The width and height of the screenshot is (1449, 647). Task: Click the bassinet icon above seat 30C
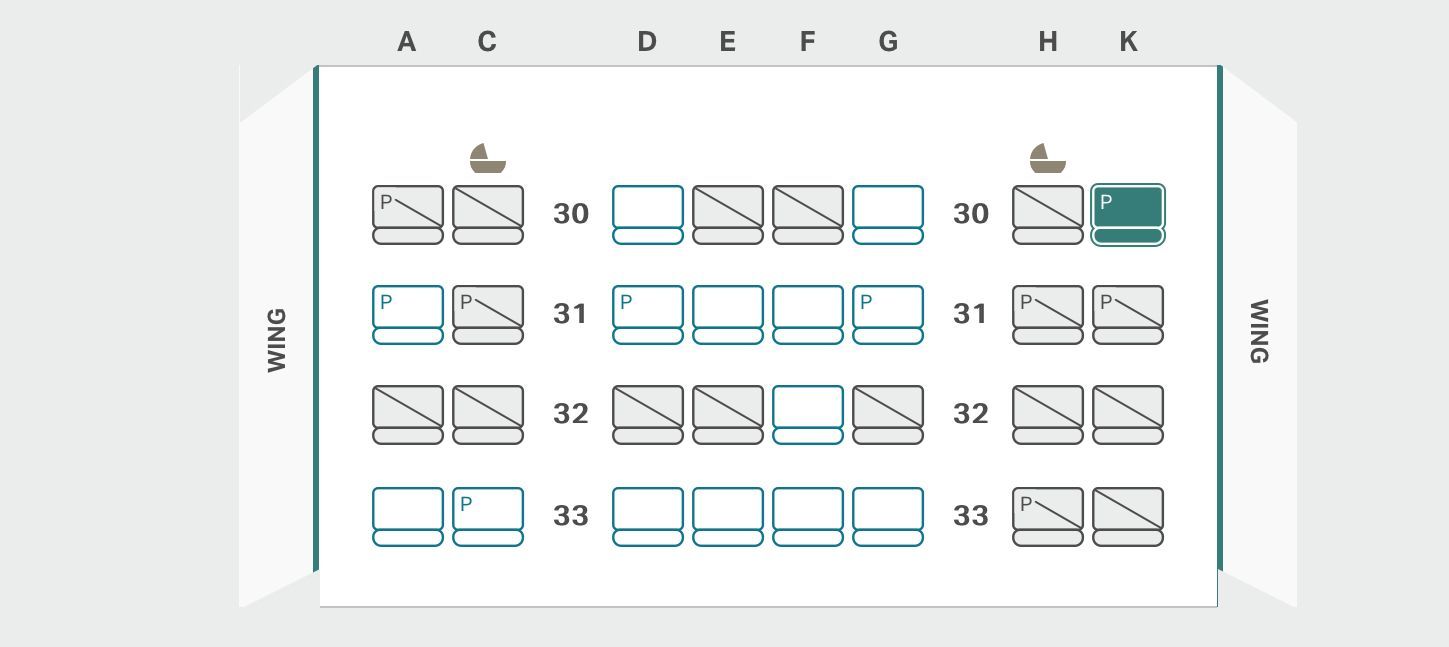pos(488,158)
